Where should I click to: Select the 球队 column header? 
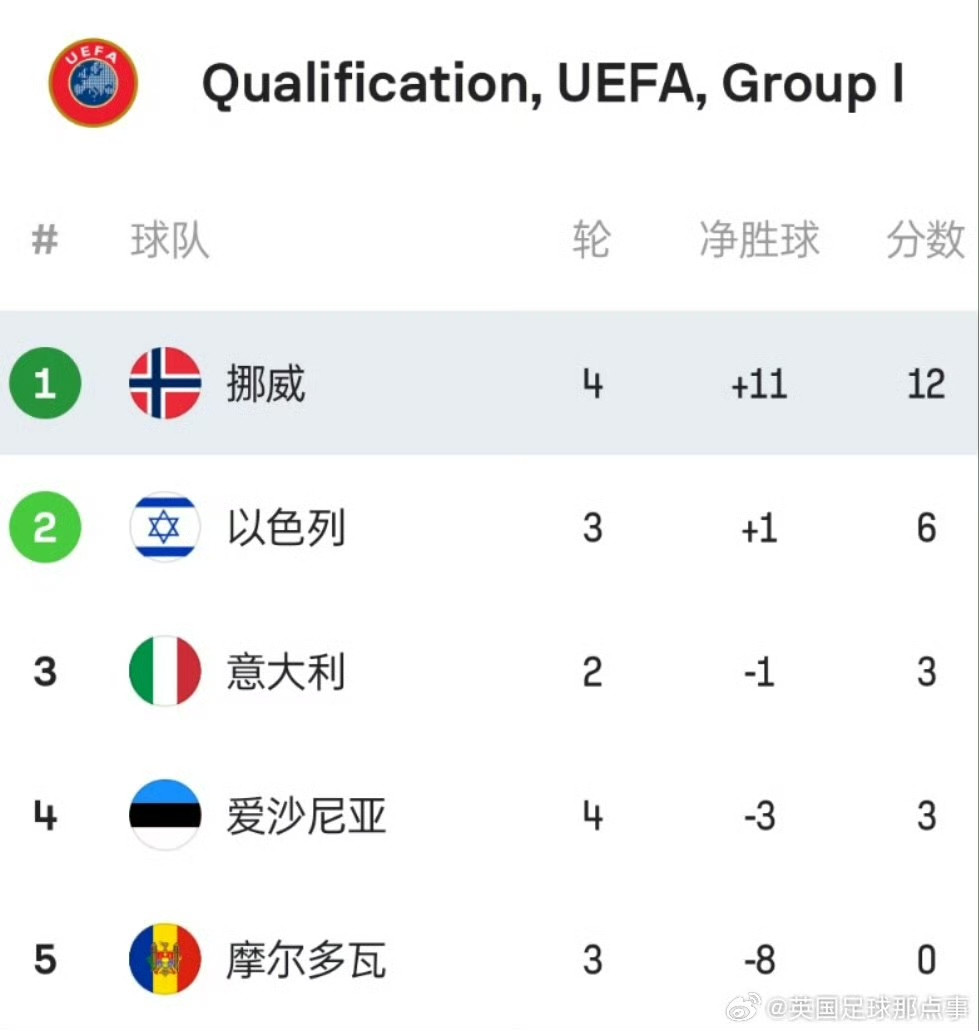[x=170, y=241]
